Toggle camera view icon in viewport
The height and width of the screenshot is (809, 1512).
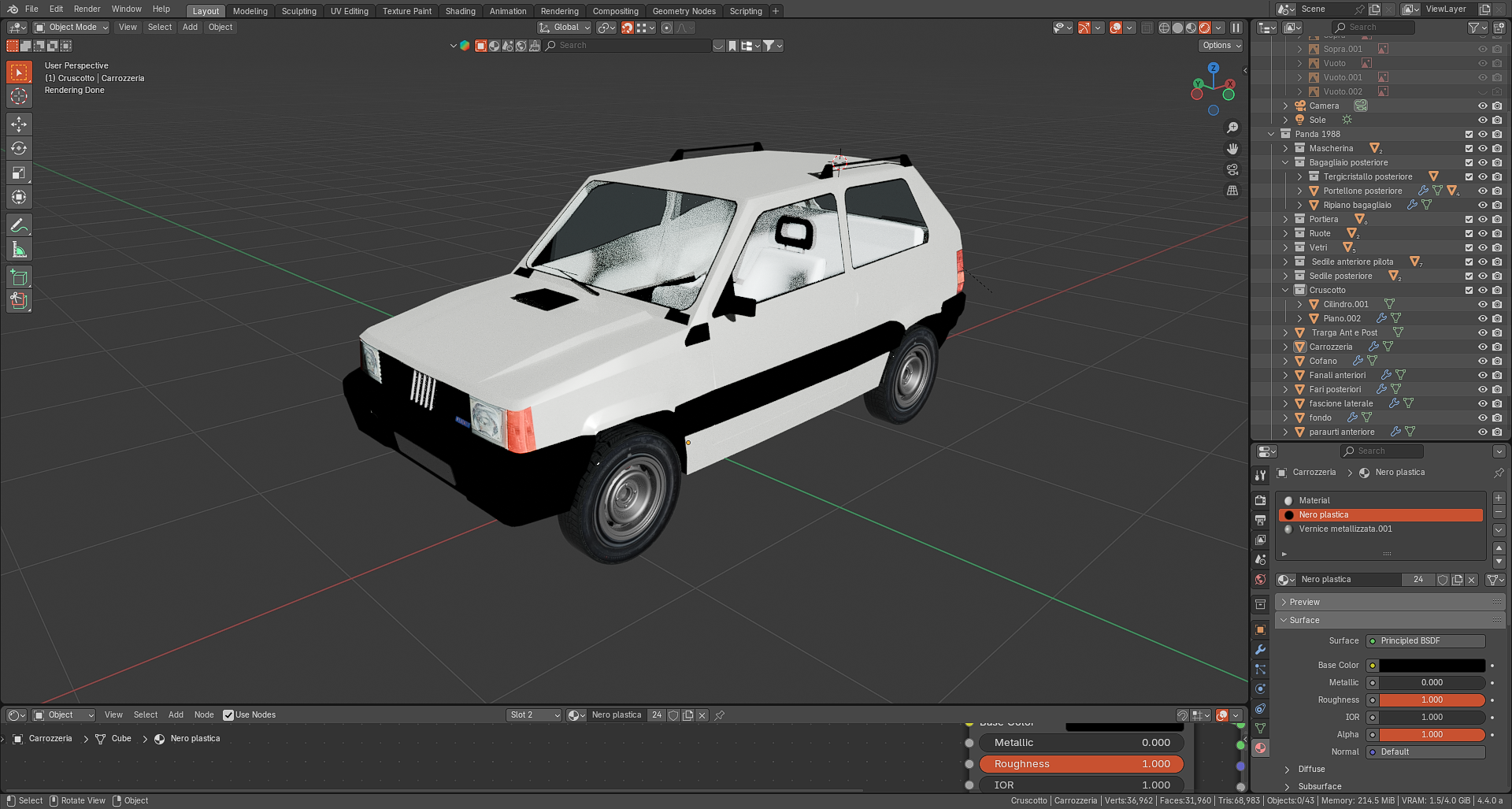click(1232, 169)
